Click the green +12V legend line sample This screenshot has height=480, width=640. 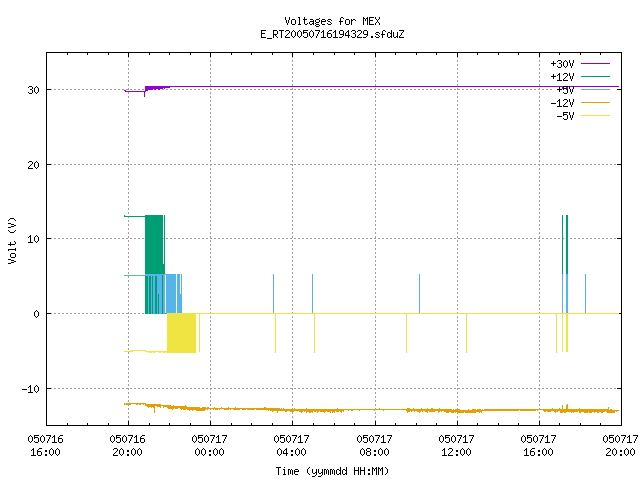coord(595,76)
